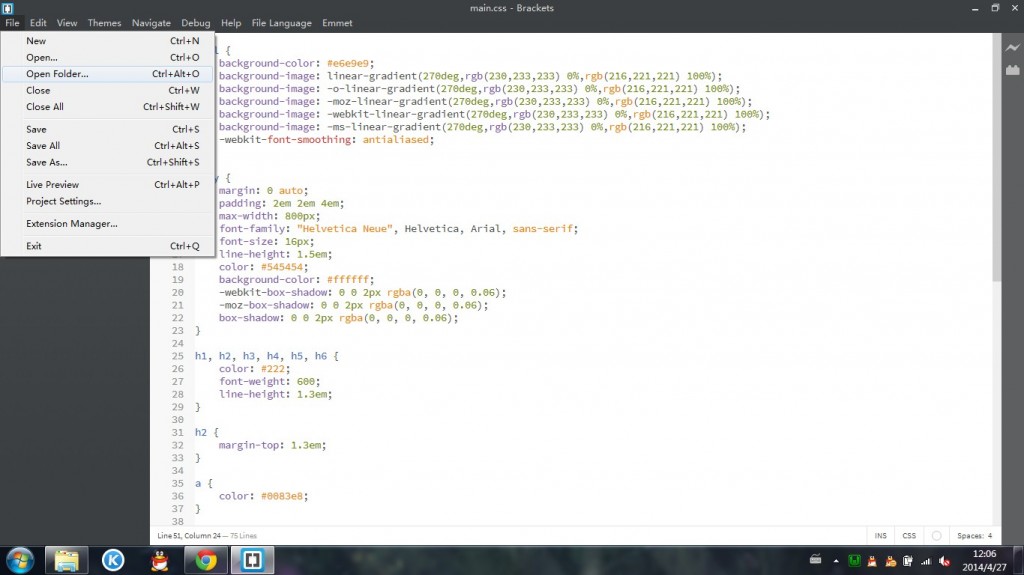Open the File Language menu
This screenshot has width=1024, height=575.
coord(281,23)
